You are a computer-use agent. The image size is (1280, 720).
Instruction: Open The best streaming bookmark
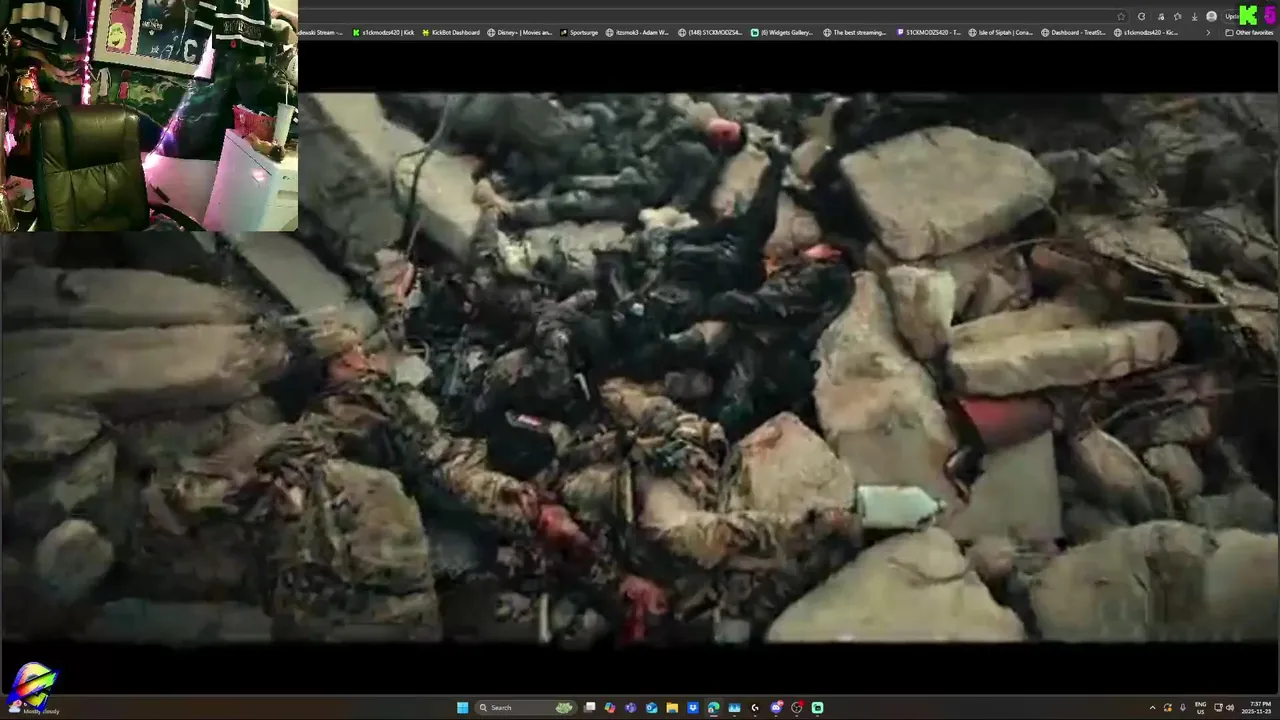pos(855,32)
